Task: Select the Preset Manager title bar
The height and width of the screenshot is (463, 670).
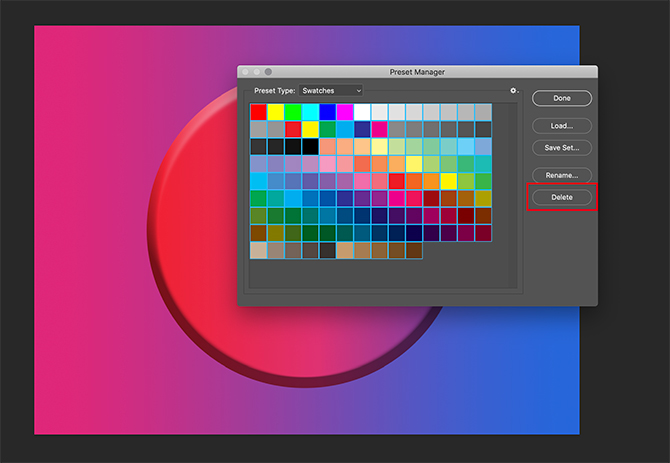Action: (x=417, y=72)
